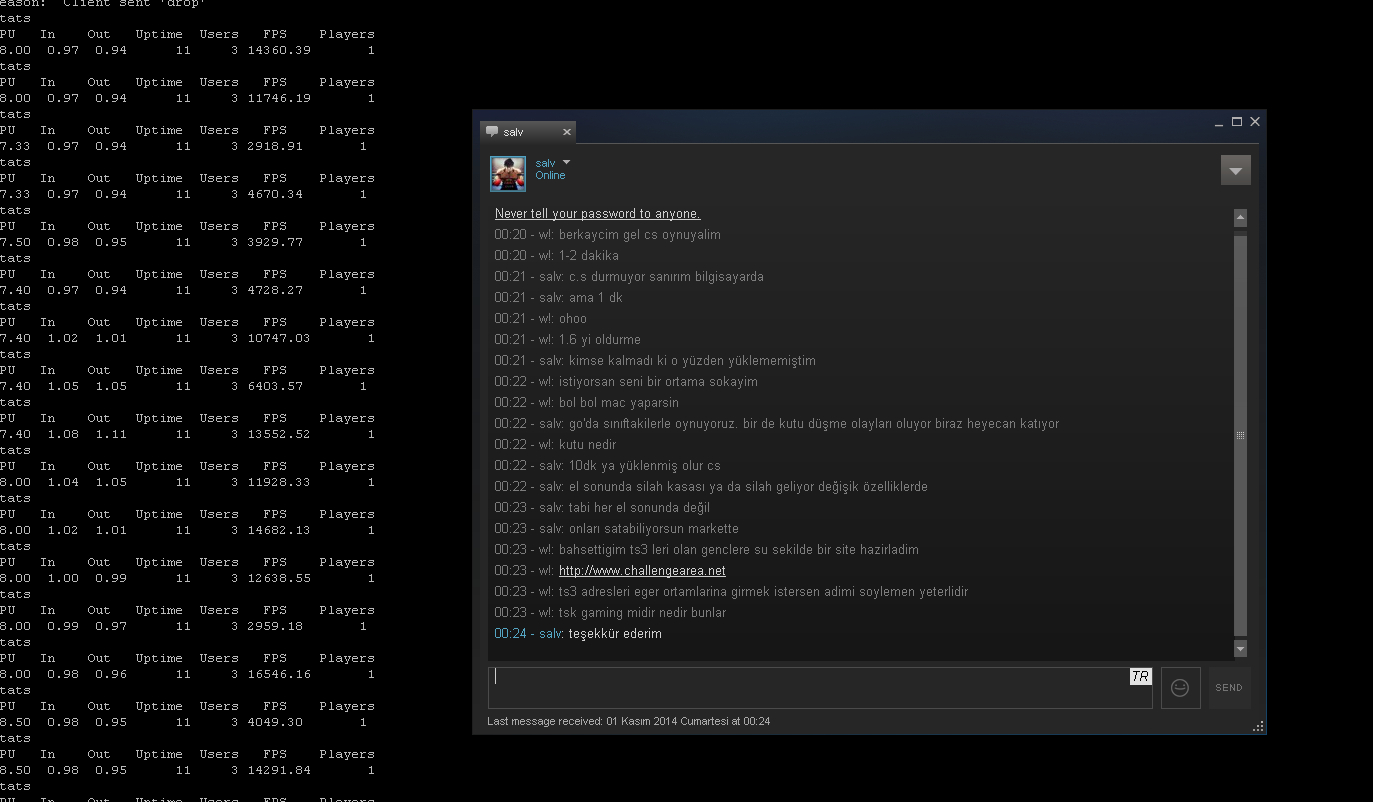Click message 'tabi her el sonunda değil'
Screen dimensions: 1373x802
pyautogui.click(x=640, y=508)
